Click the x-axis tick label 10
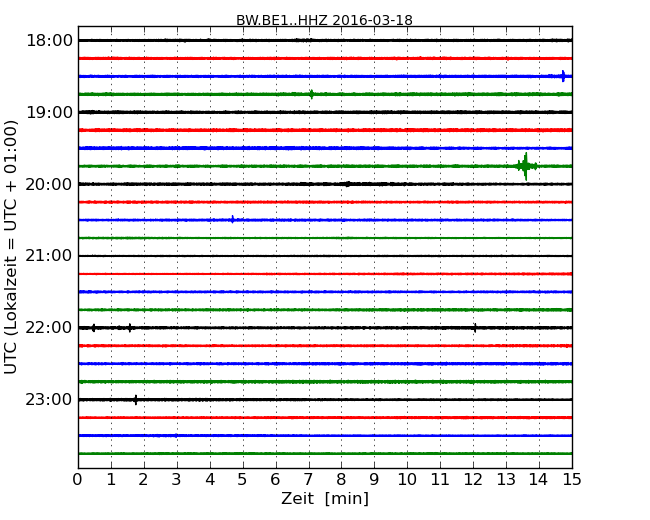This screenshot has height=520, width=650. tap(407, 480)
